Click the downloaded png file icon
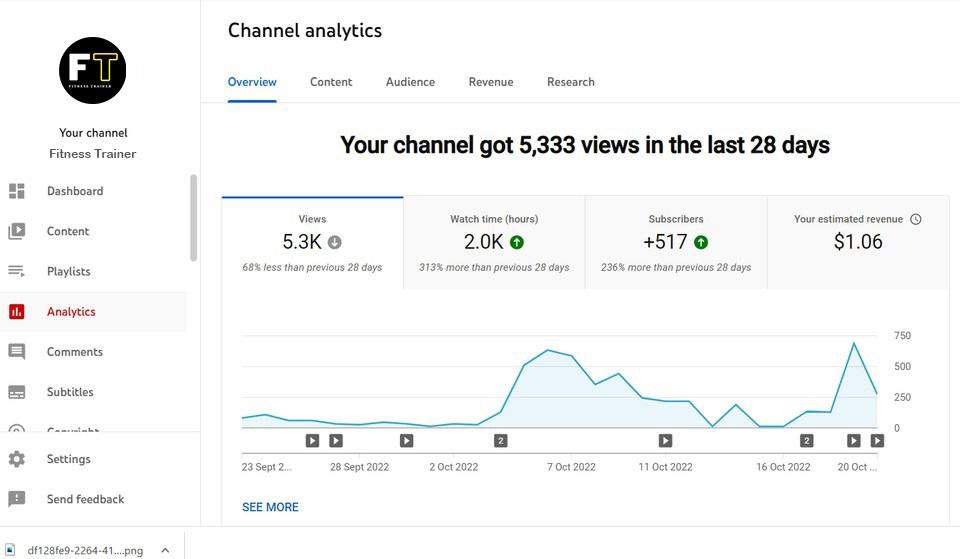This screenshot has width=960, height=559. click(10, 550)
